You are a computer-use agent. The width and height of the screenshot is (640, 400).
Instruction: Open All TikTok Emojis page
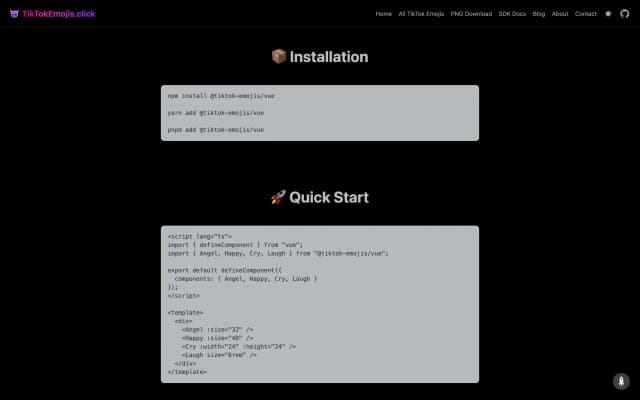coord(421,14)
